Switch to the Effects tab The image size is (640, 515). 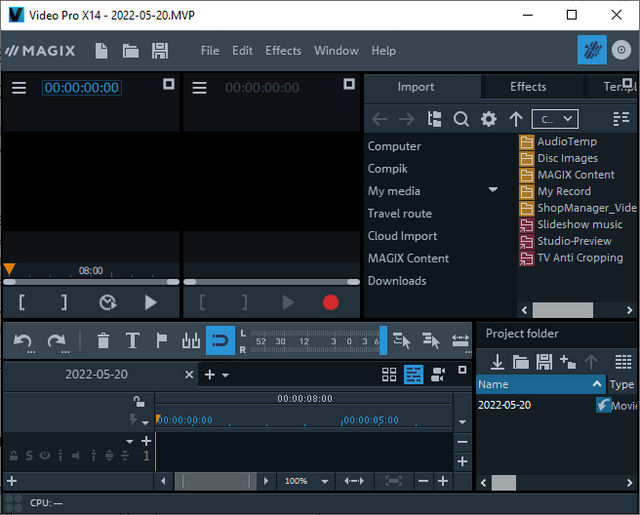tap(528, 87)
